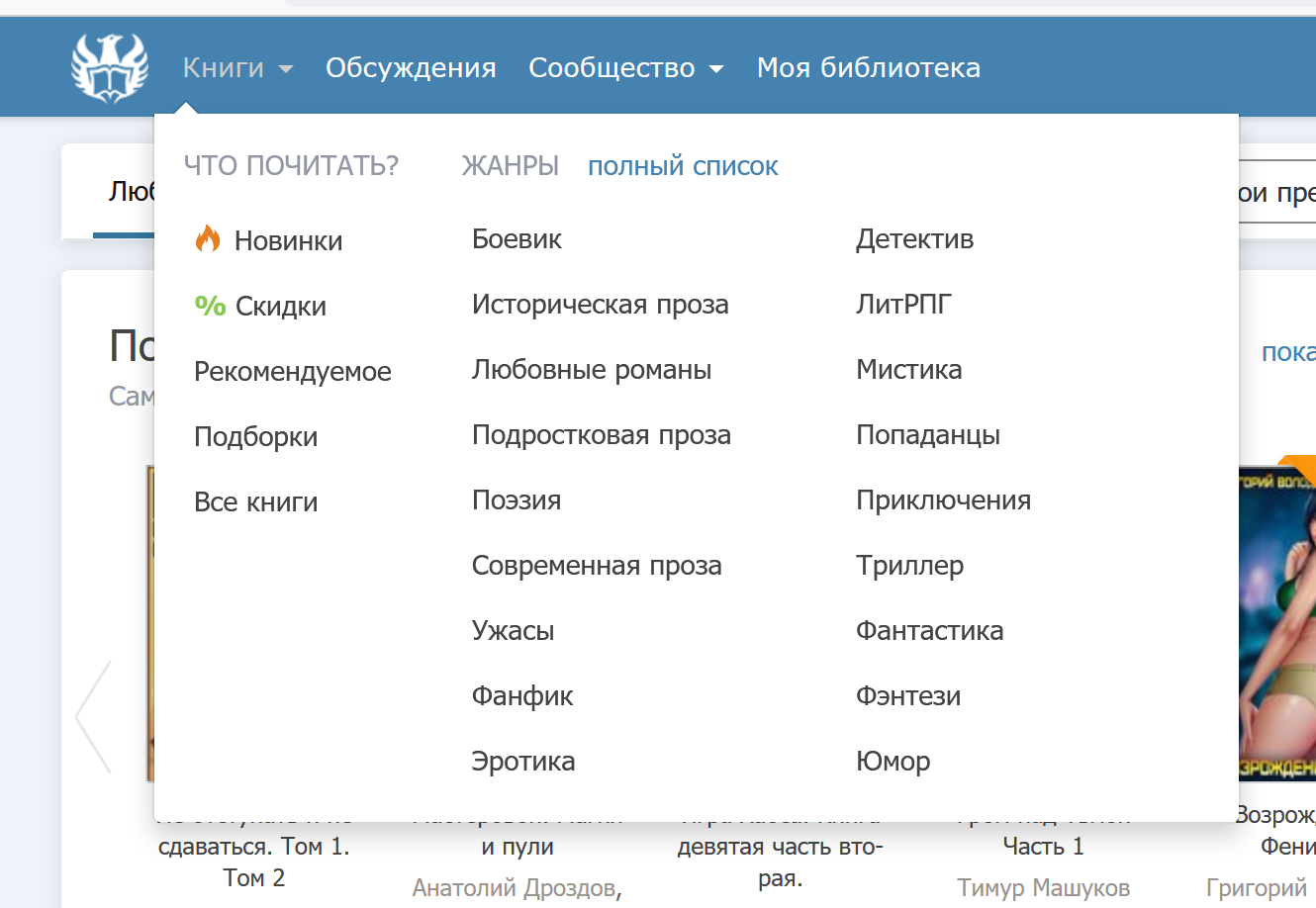This screenshot has height=908, width=1316.
Task: Select Все книги from the menu
Action: pyautogui.click(x=255, y=502)
